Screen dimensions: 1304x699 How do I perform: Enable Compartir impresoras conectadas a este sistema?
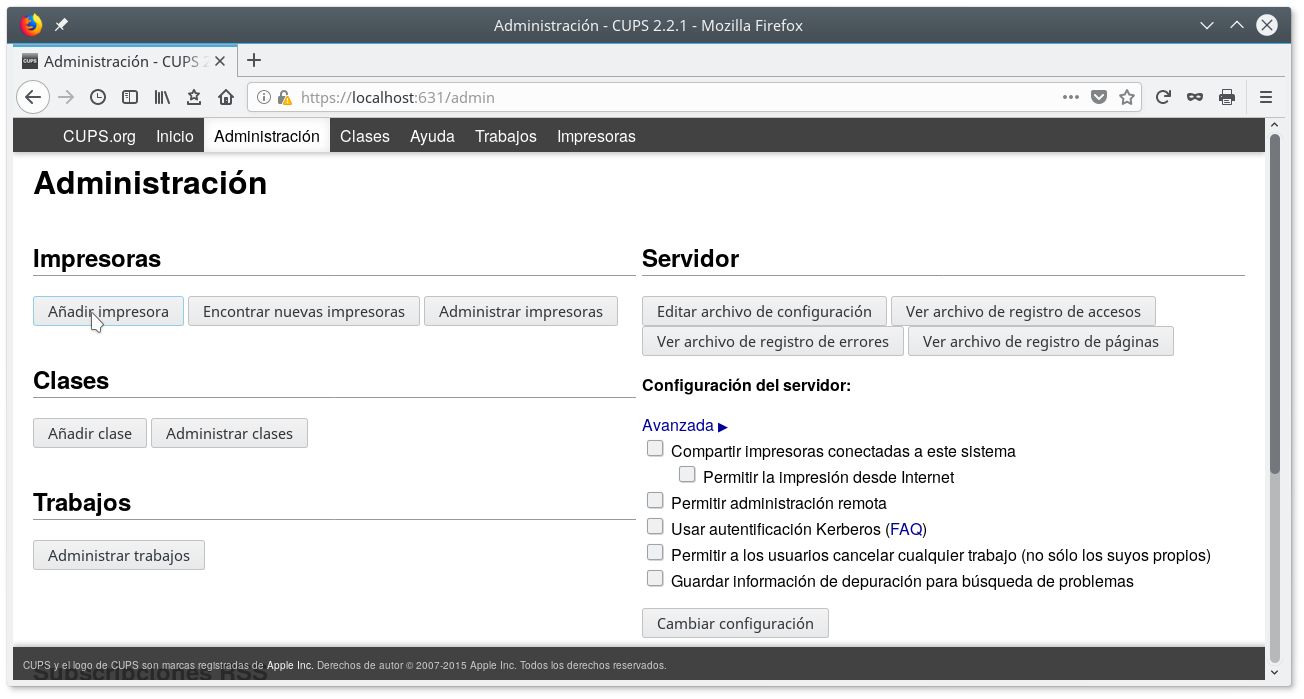click(655, 449)
